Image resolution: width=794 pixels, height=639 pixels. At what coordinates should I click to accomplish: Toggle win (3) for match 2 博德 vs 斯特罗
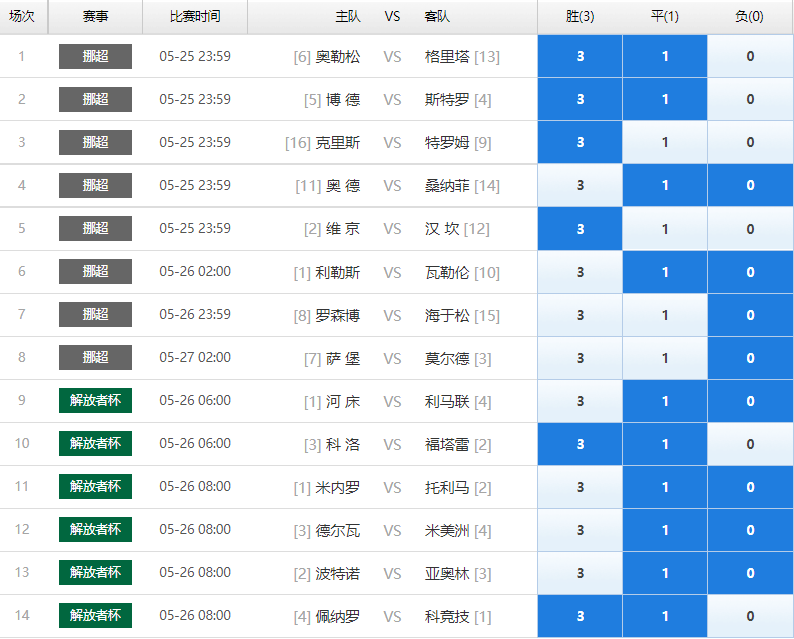pyautogui.click(x=580, y=99)
